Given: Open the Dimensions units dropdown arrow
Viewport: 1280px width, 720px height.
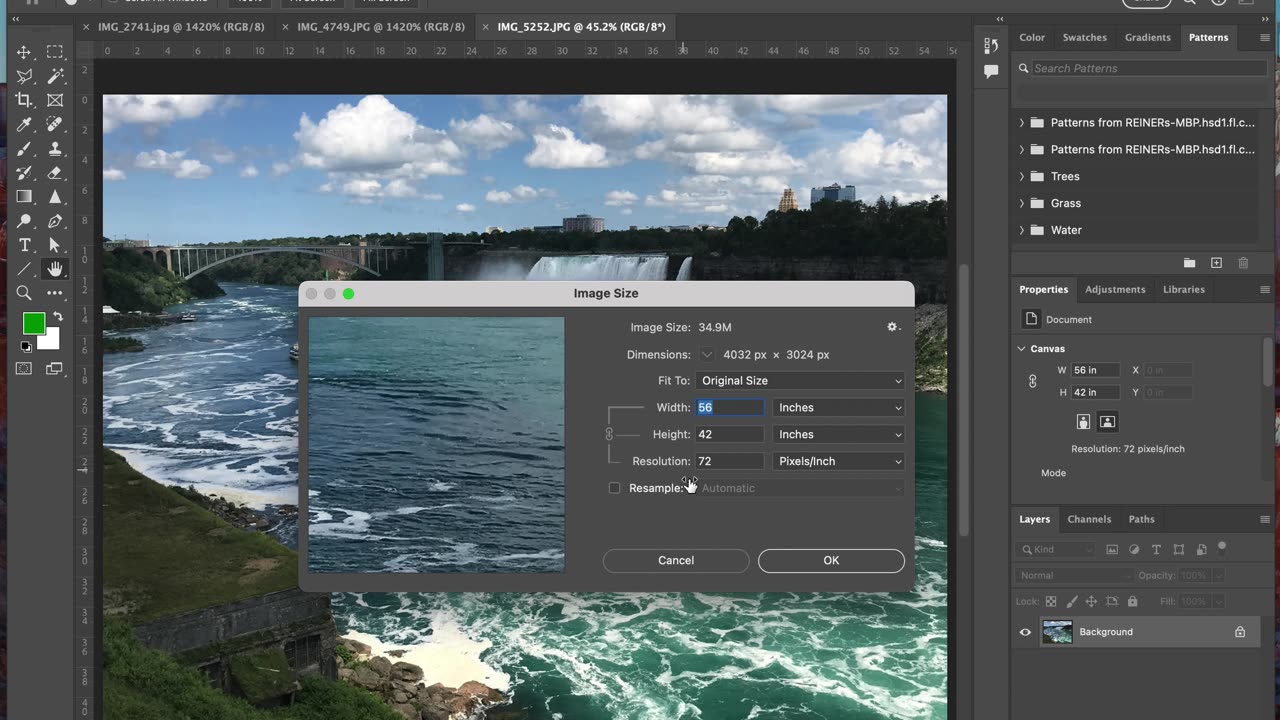Looking at the screenshot, I should pyautogui.click(x=707, y=354).
